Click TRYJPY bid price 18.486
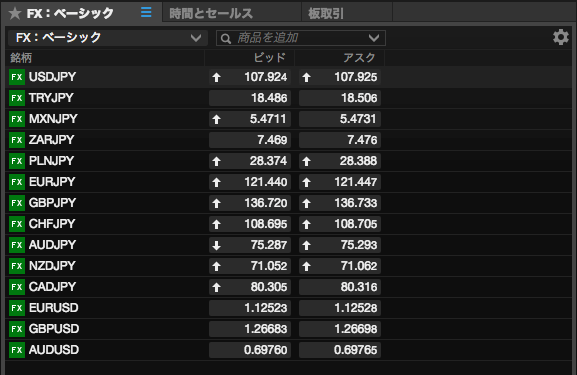 pos(250,98)
